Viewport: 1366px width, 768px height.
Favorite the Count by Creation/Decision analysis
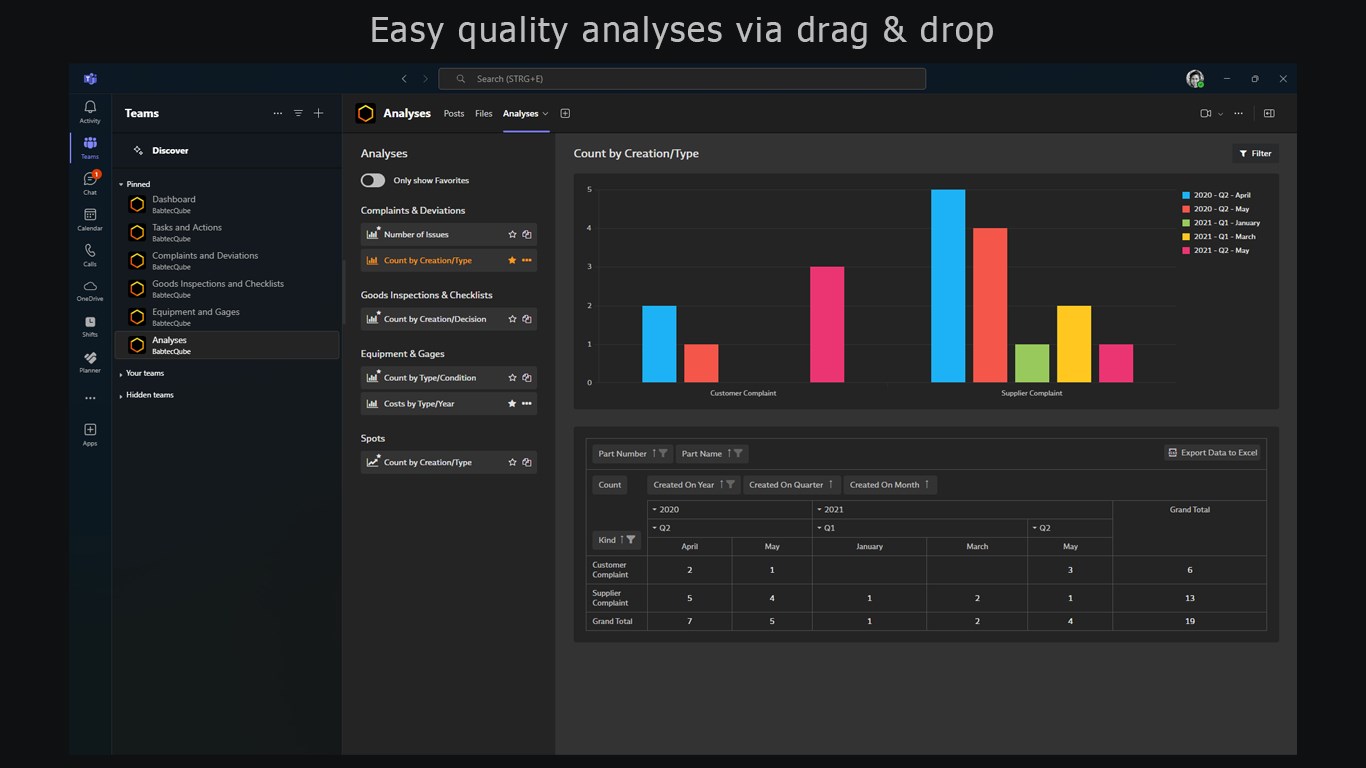click(x=512, y=319)
